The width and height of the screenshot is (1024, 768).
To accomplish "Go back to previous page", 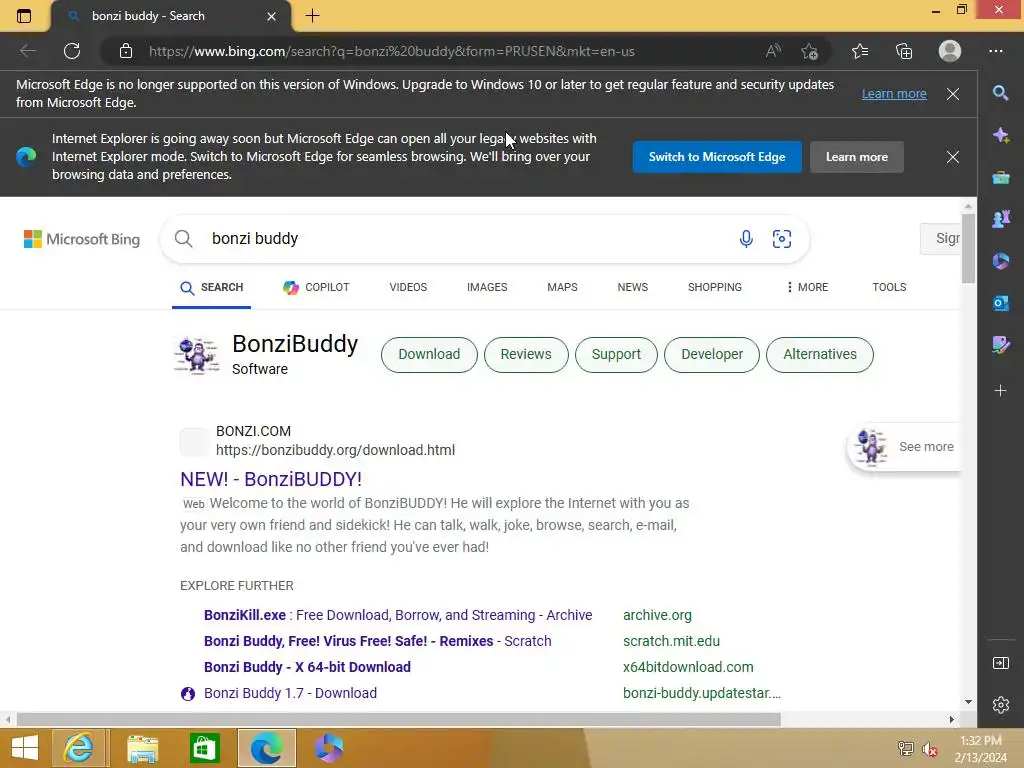I will tap(27, 51).
